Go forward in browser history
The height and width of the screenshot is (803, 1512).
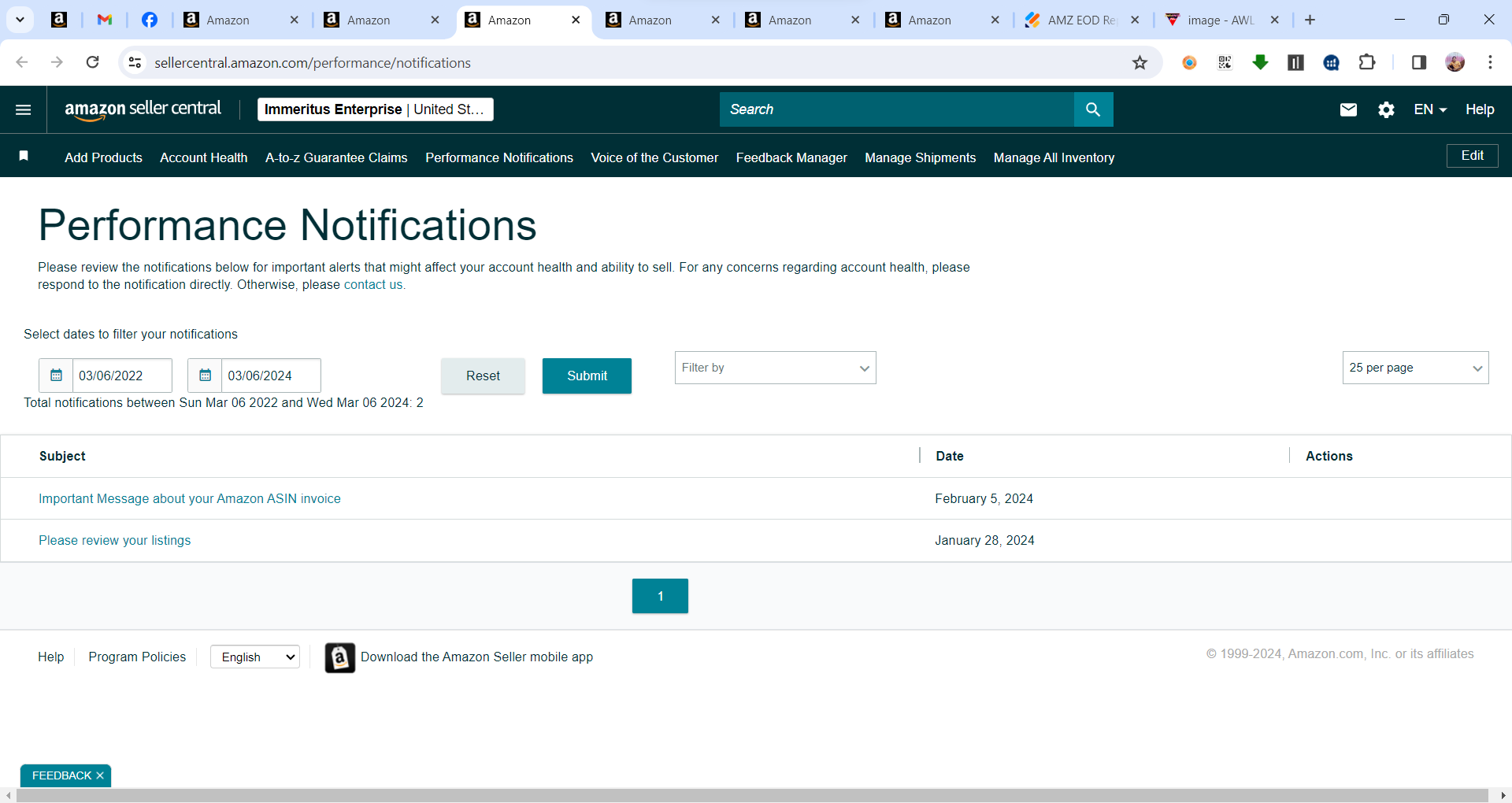57,62
